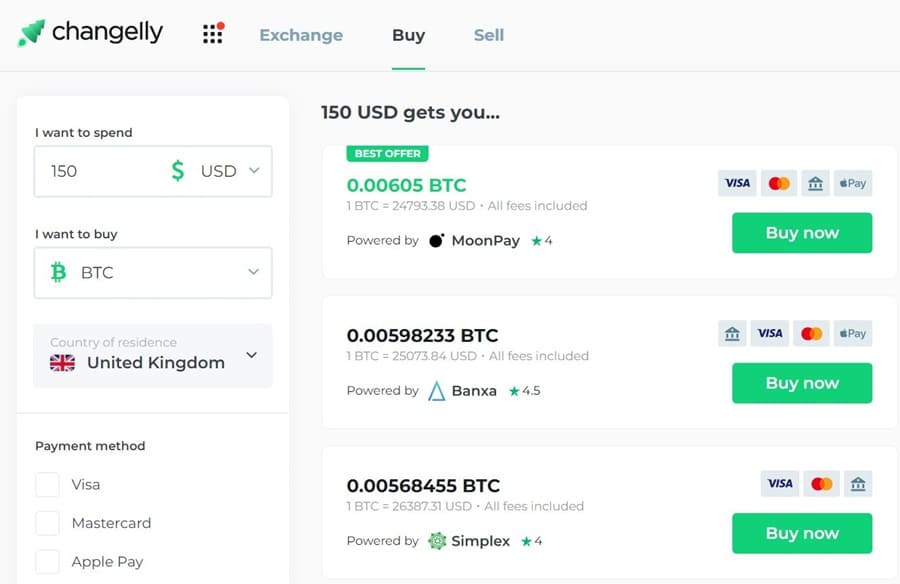Tick the Apple Pay payment checkbox
The width and height of the screenshot is (900, 584).
[47, 561]
